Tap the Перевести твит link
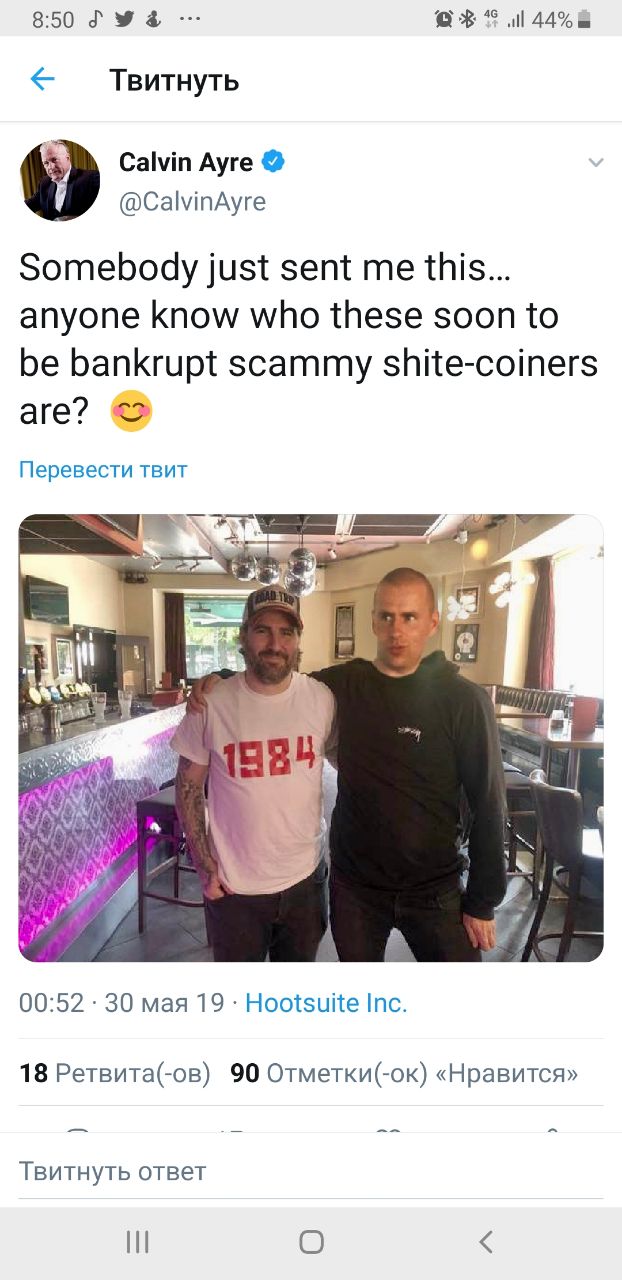Screen dimensions: 622x1280 (x=103, y=469)
